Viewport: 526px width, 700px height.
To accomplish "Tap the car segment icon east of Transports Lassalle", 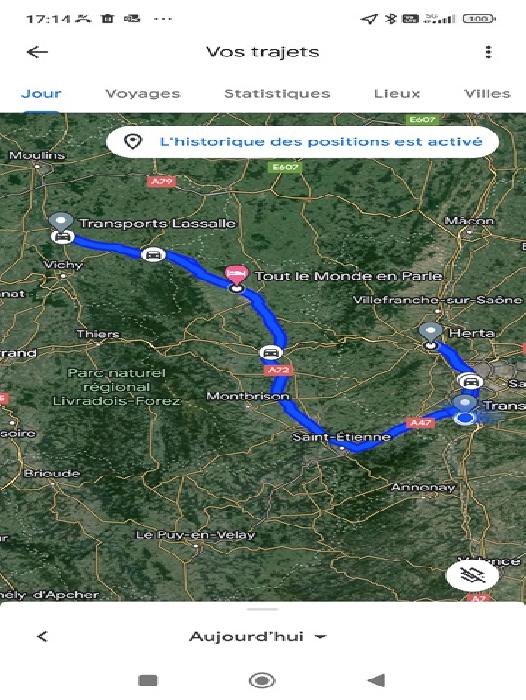I will (153, 254).
